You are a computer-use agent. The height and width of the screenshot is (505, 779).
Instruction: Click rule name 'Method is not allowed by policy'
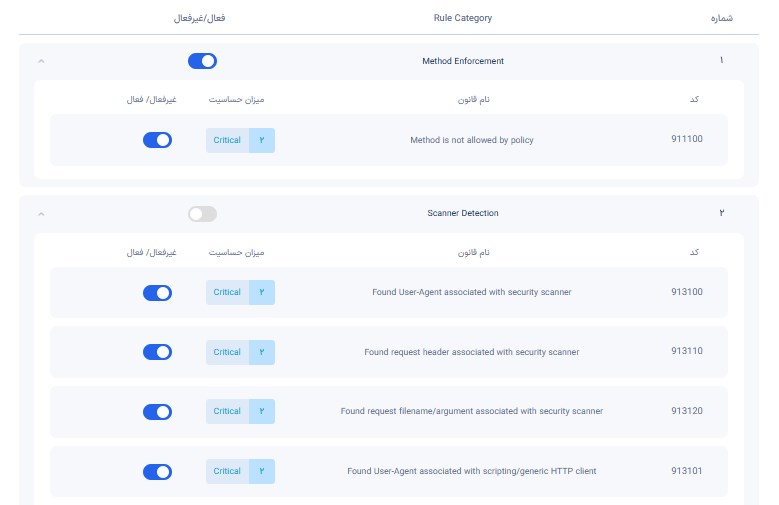[x=472, y=140]
